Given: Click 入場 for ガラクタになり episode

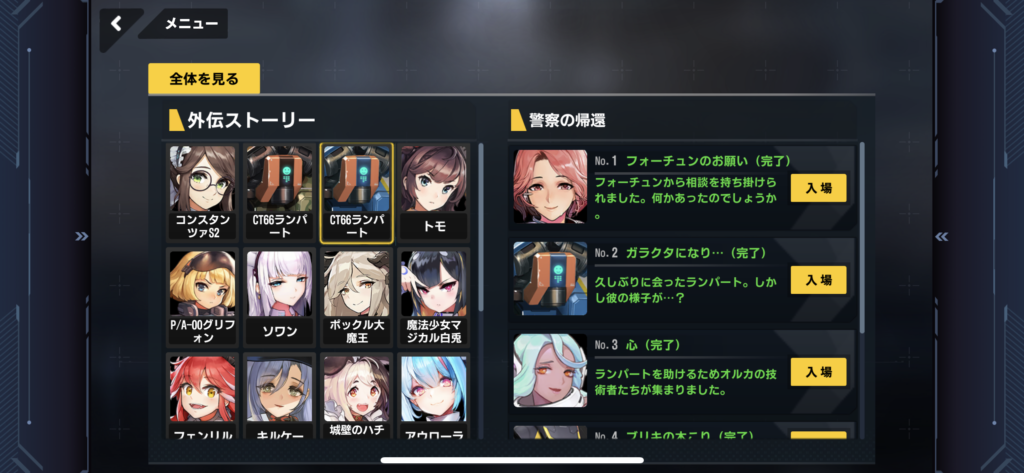Looking at the screenshot, I should coord(818,280).
